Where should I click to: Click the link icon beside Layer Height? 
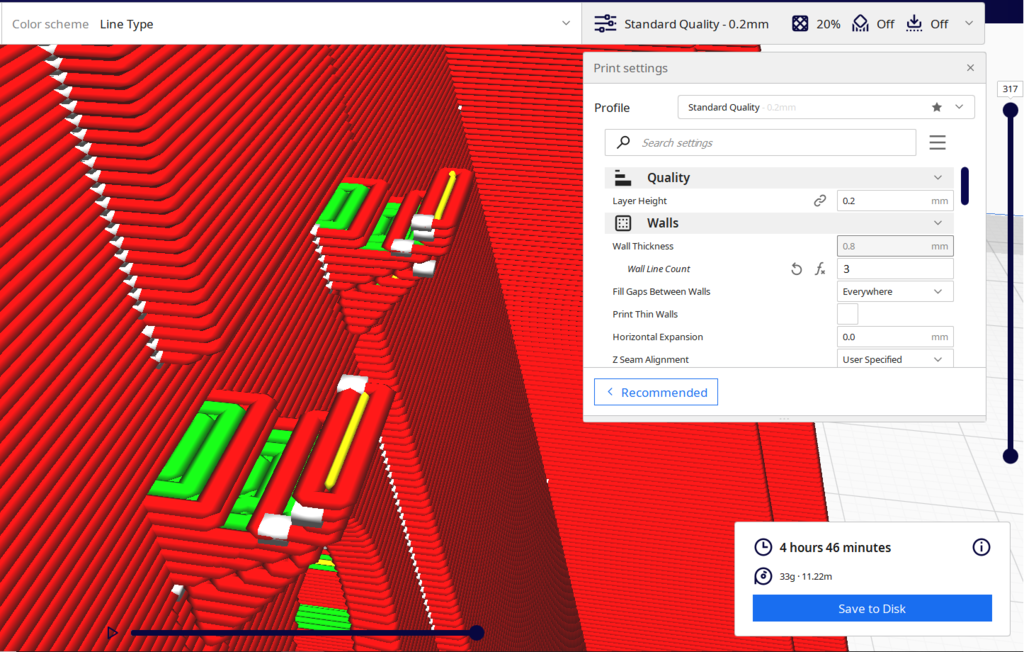pos(820,201)
